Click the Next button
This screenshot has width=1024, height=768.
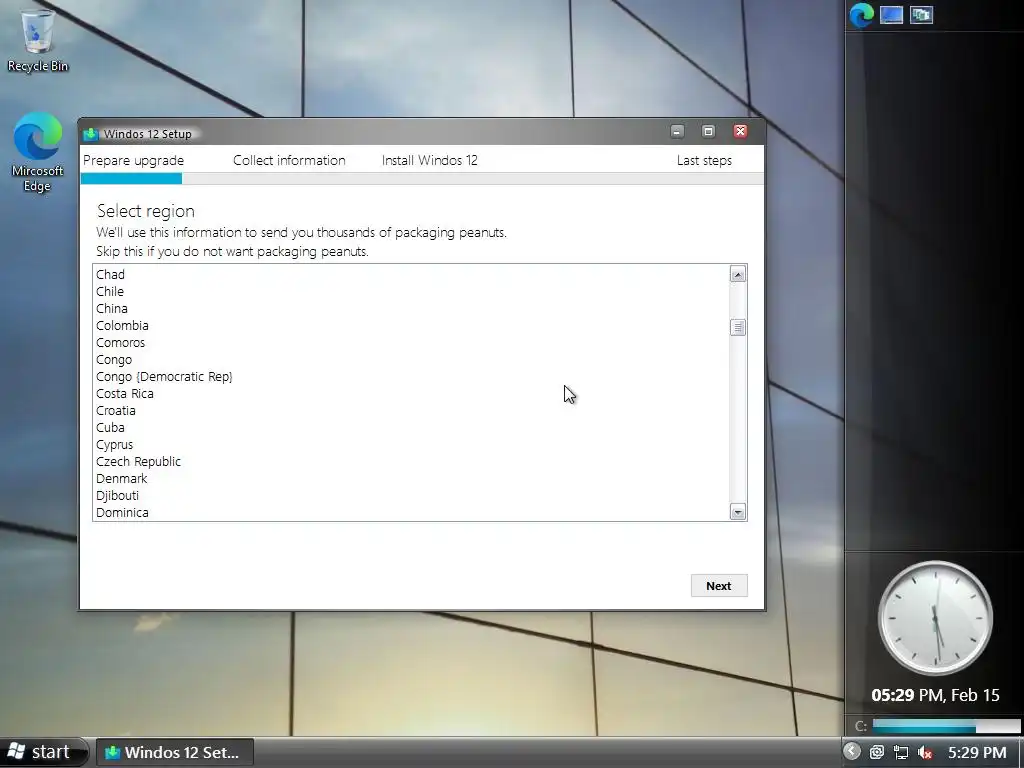pos(719,586)
